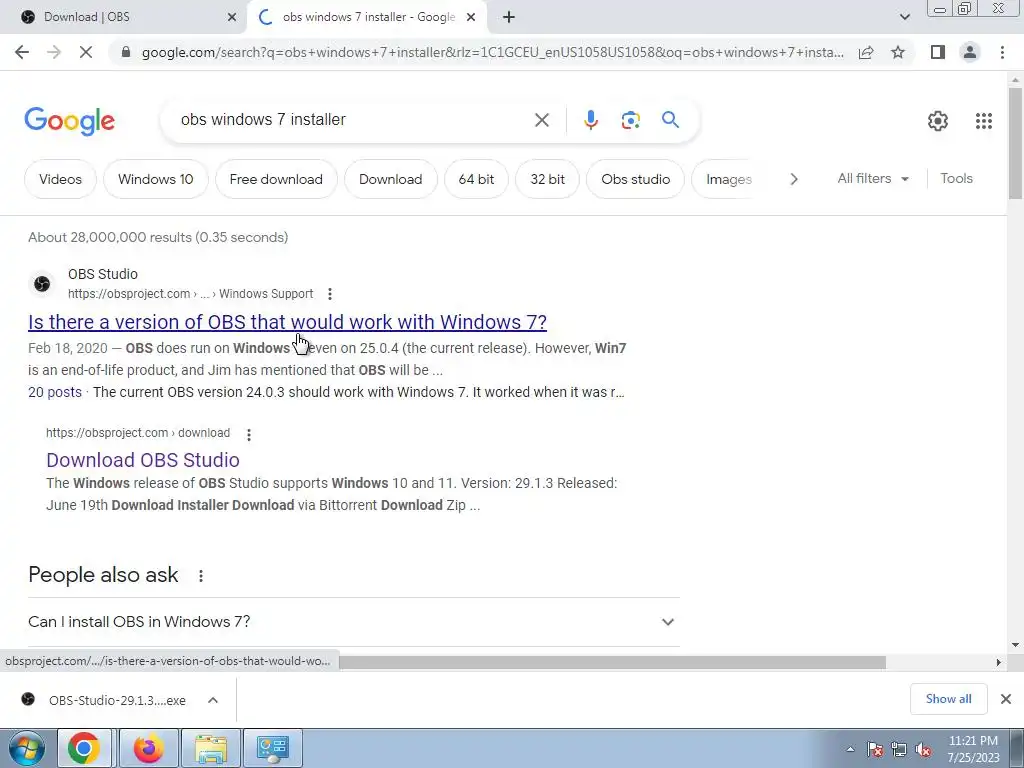Screen dimensions: 1024x768
Task: Click the network tray icon
Action: pyautogui.click(x=899, y=750)
